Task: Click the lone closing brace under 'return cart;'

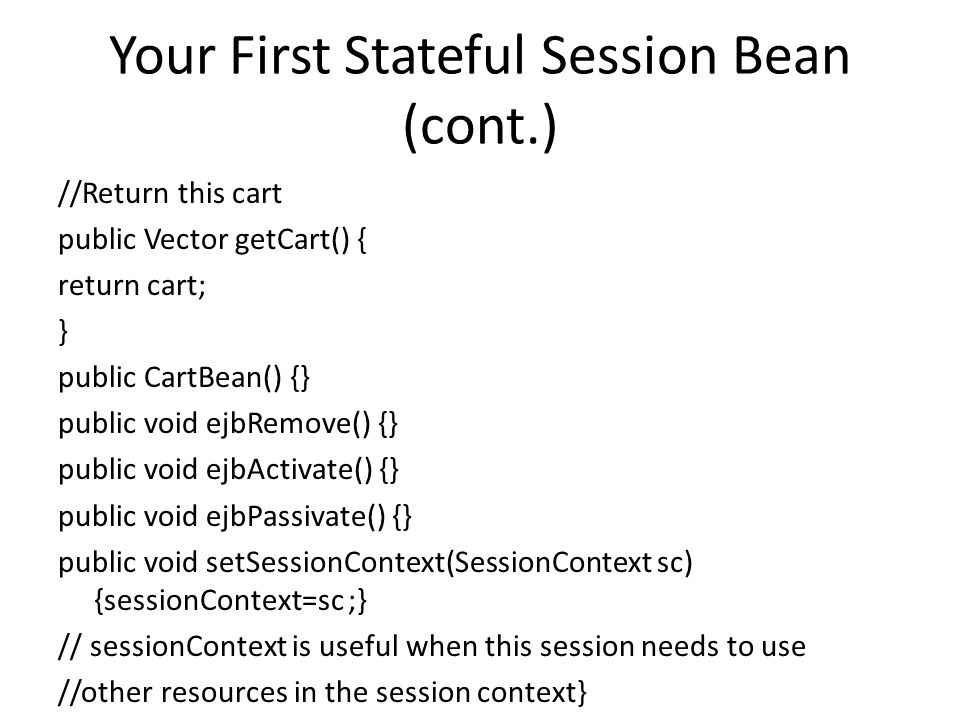Action: click(x=63, y=332)
